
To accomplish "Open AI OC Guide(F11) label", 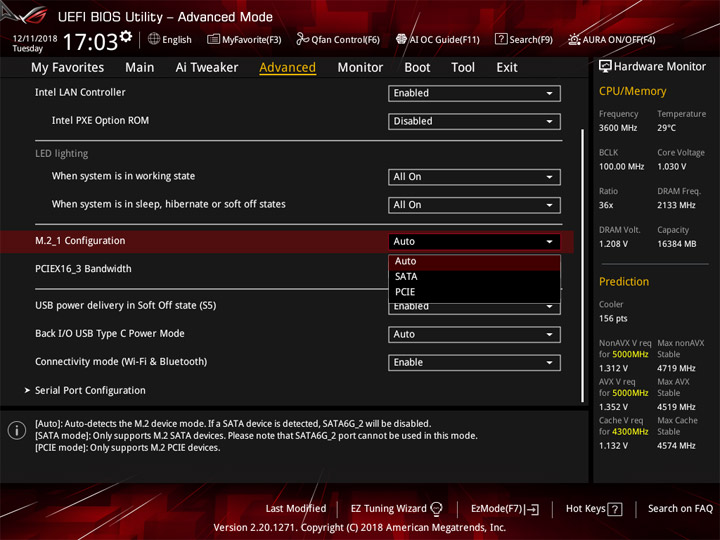I will pyautogui.click(x=444, y=40).
